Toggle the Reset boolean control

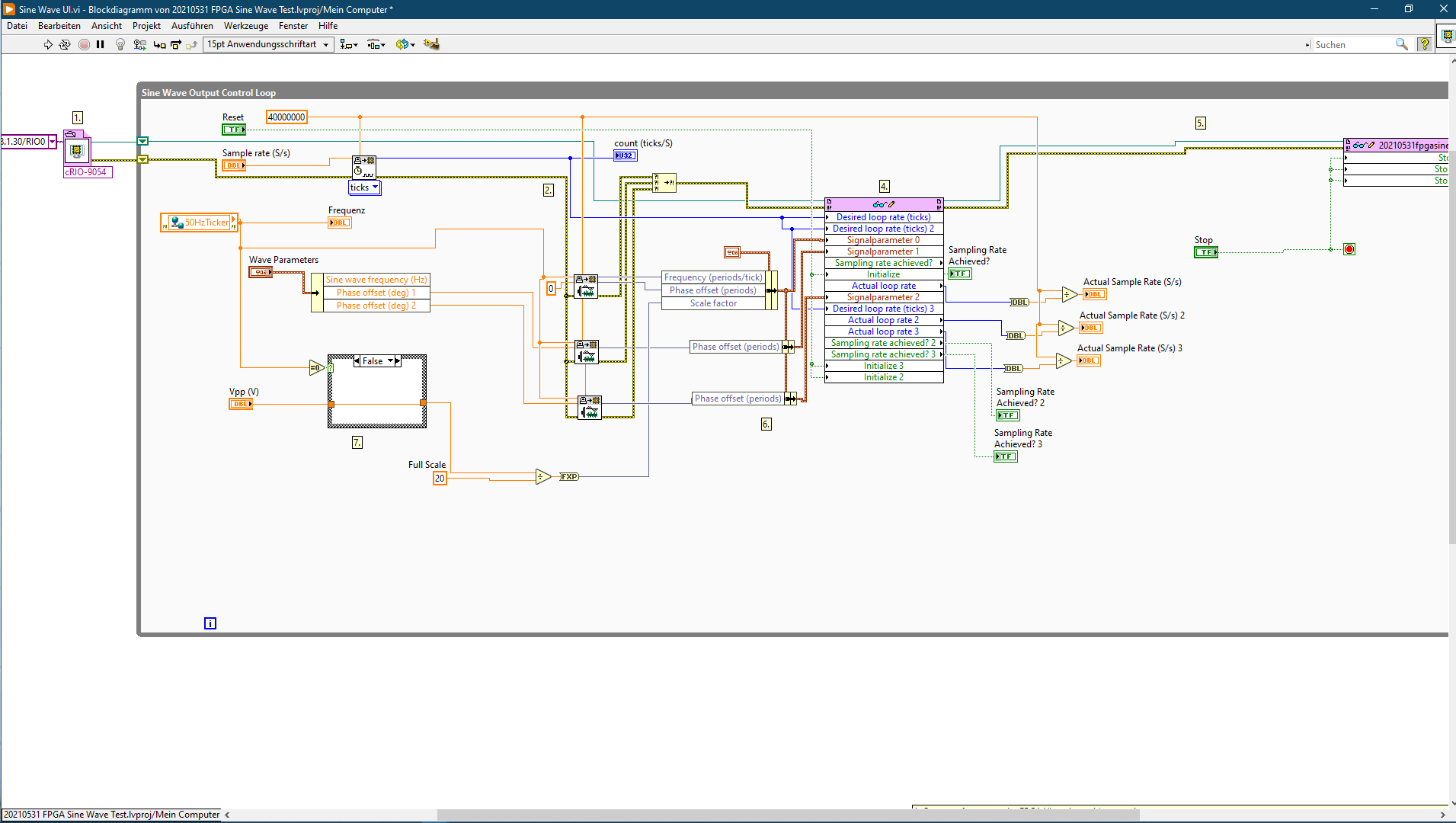click(233, 130)
